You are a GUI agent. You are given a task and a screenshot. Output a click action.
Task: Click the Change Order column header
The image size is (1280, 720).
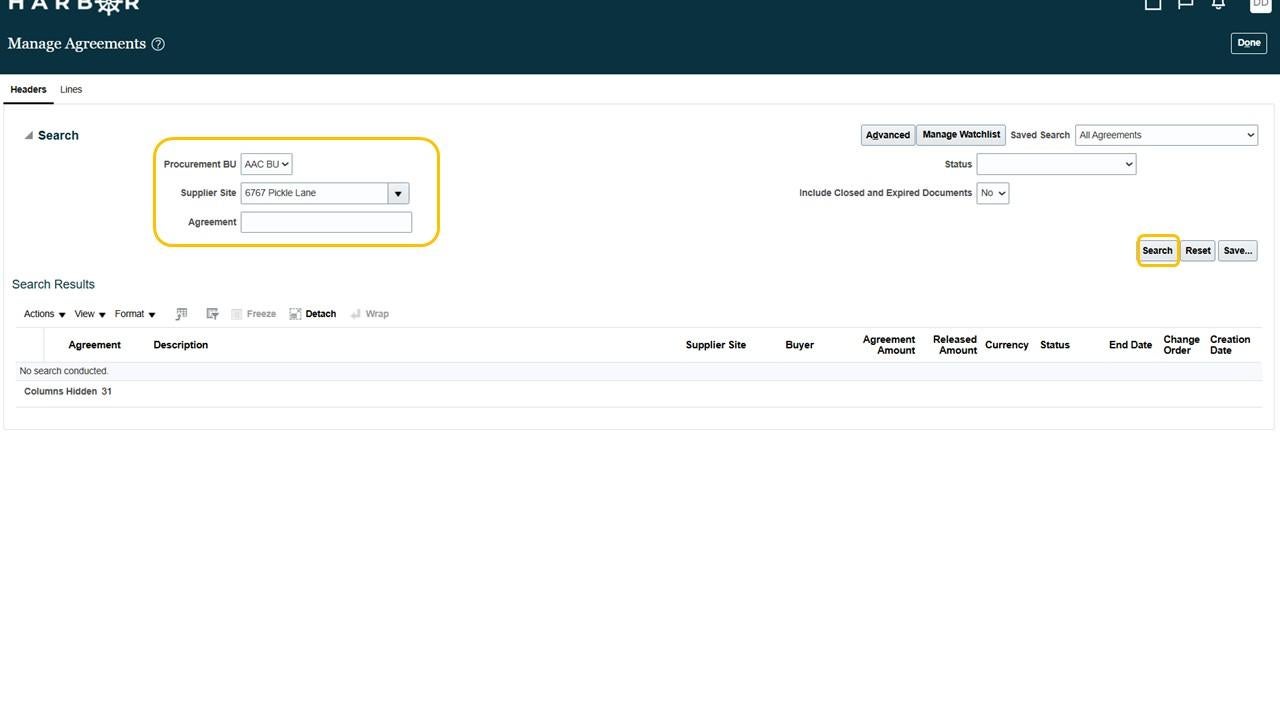1181,345
